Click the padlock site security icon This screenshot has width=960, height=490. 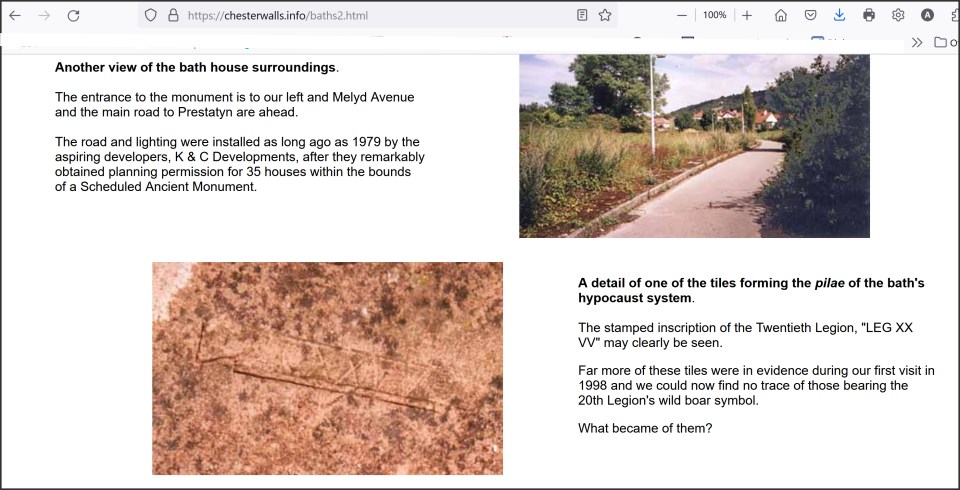(x=172, y=16)
